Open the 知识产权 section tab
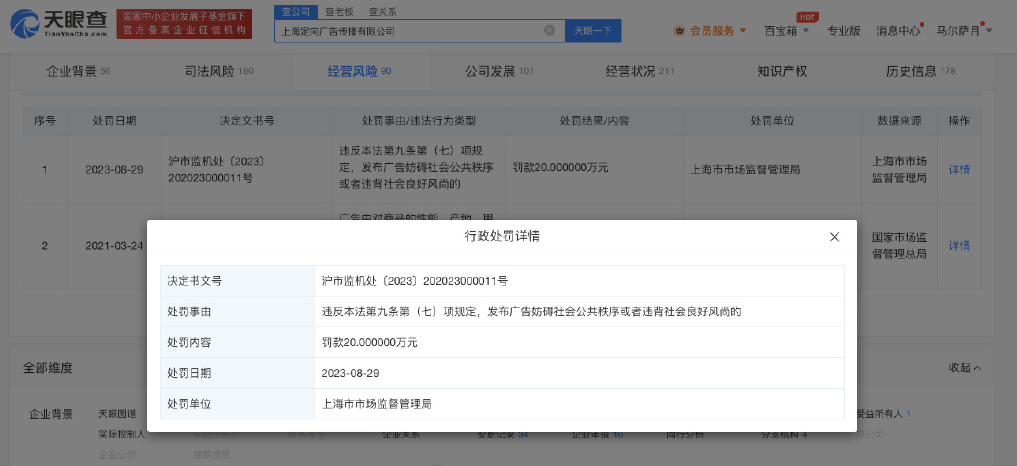Image resolution: width=1017 pixels, height=466 pixels. [782, 71]
